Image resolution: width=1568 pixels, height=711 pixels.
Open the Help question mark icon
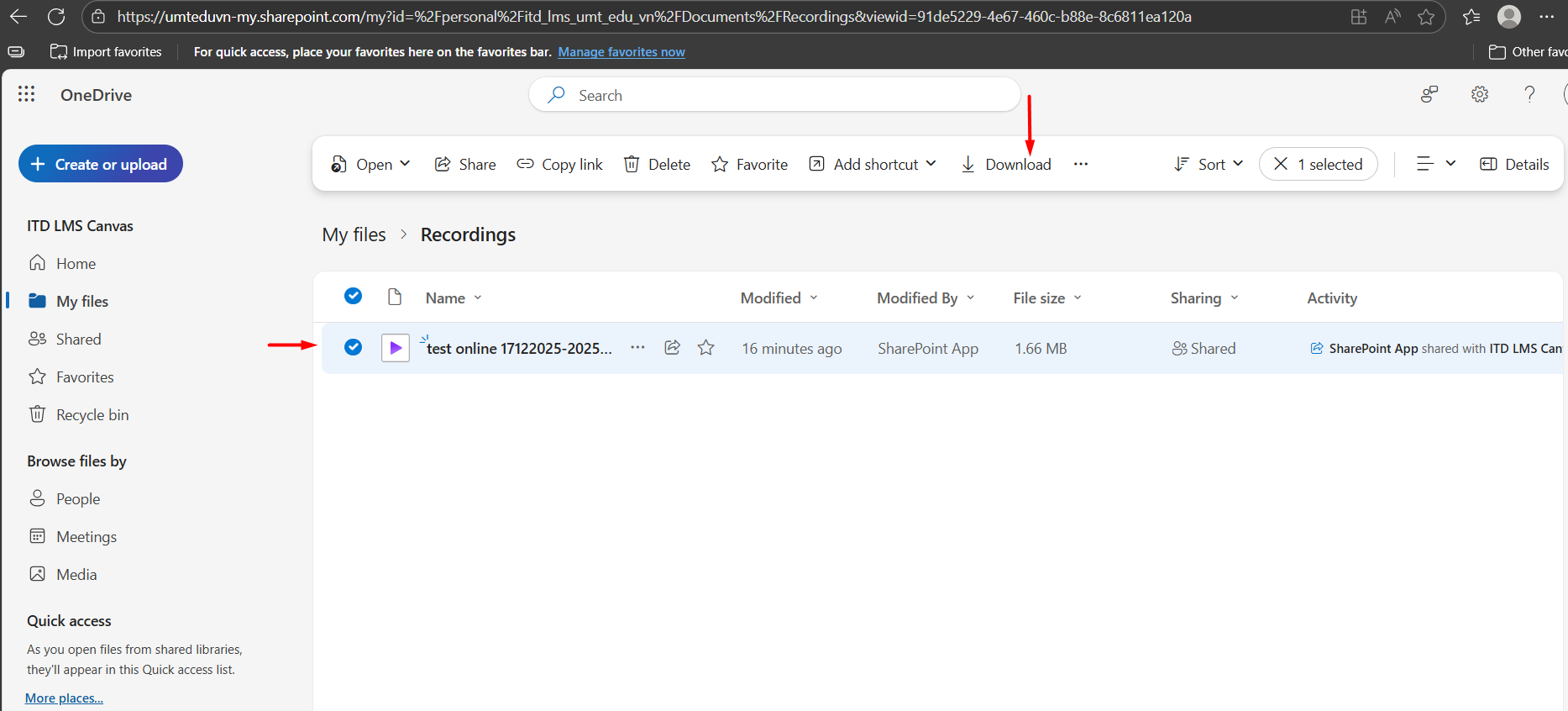[1529, 95]
